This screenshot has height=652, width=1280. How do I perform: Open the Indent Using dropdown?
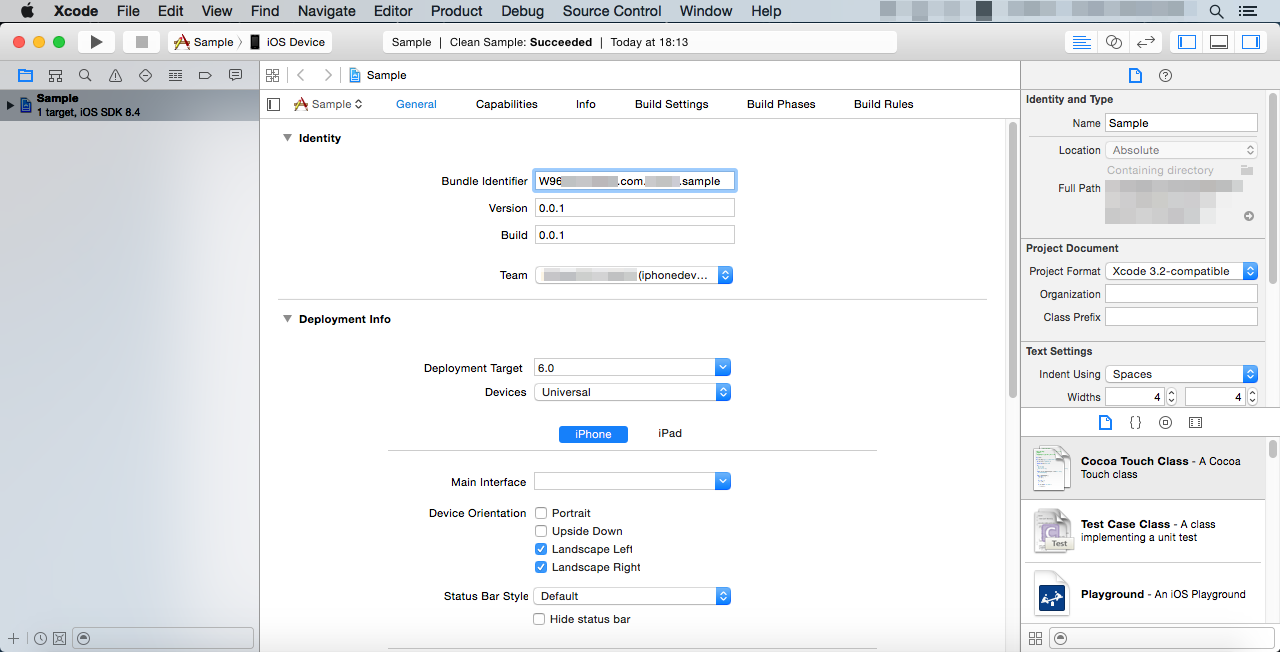pos(1181,374)
